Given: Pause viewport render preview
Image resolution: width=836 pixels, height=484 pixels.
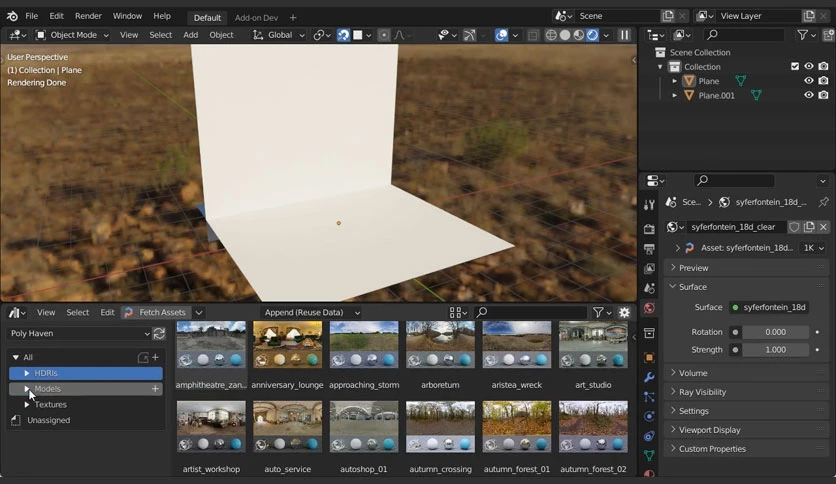Looking at the screenshot, I should [x=624, y=35].
